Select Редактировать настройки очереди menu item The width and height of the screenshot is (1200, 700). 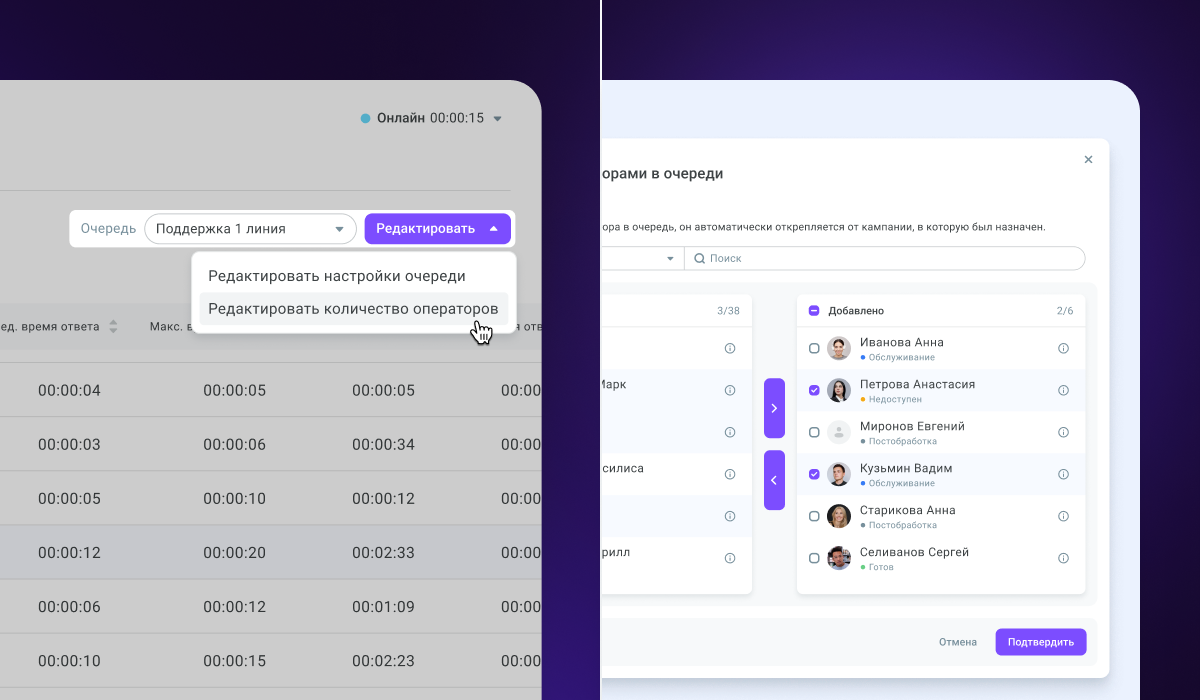click(337, 275)
